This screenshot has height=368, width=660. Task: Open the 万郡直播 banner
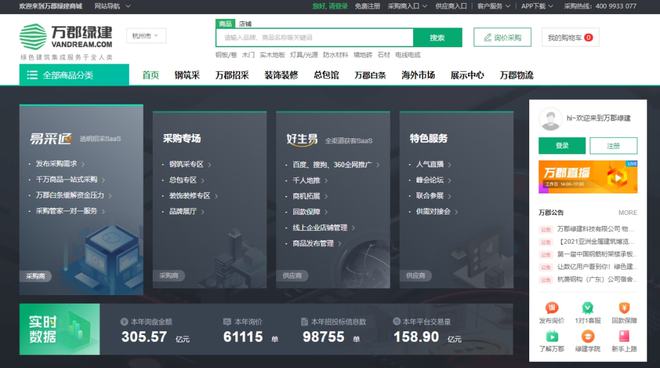coord(588,176)
